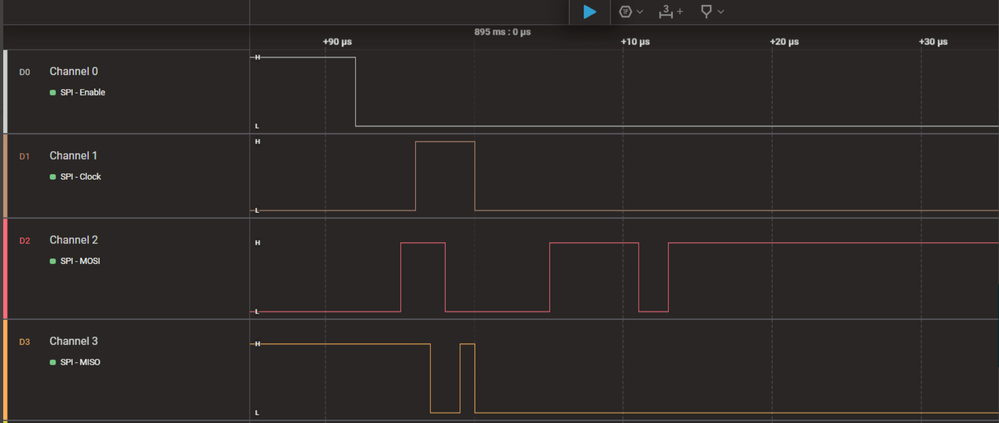Click the +20 µs timeline marker

point(784,41)
